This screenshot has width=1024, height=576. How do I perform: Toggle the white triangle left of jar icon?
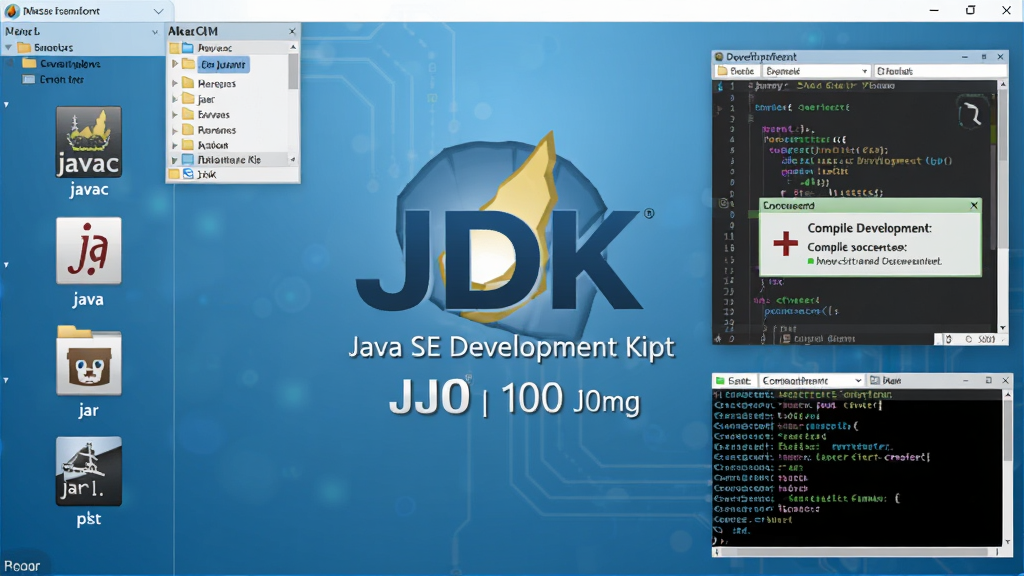coord(7,380)
